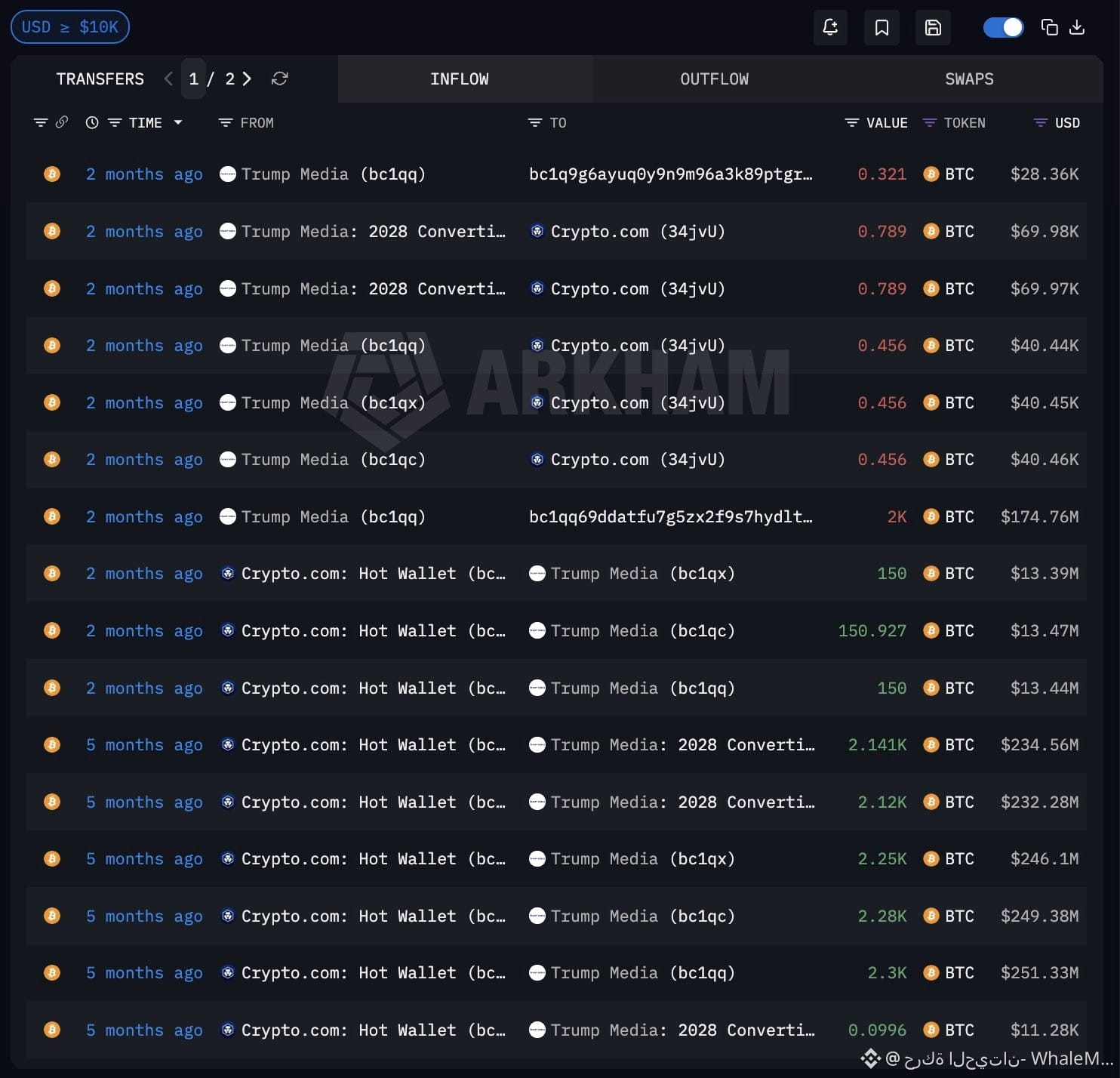Click the Crypto.com logo in the $246.1M row

(227, 858)
